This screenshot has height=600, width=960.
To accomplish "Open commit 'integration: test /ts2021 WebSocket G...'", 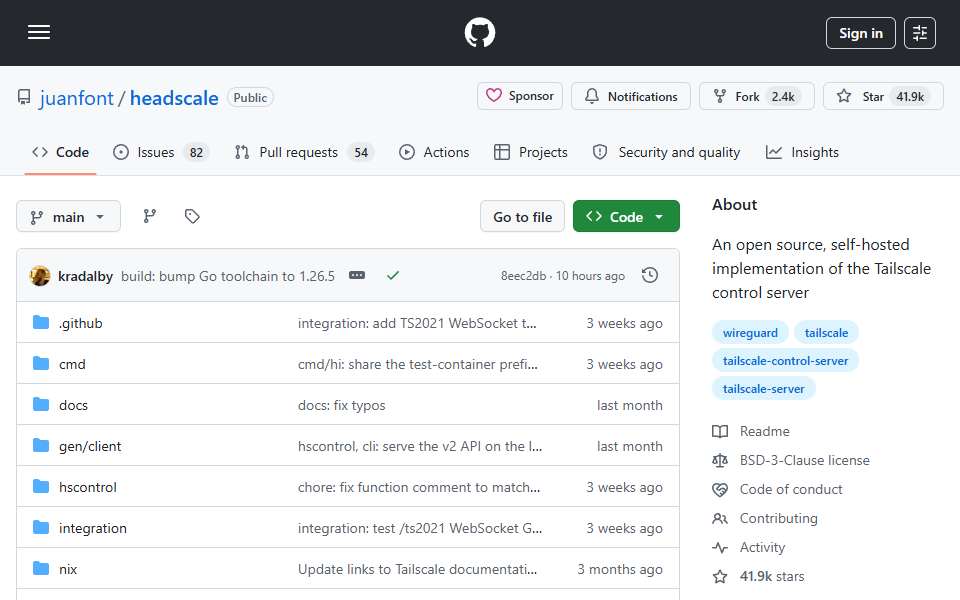I will tap(419, 528).
